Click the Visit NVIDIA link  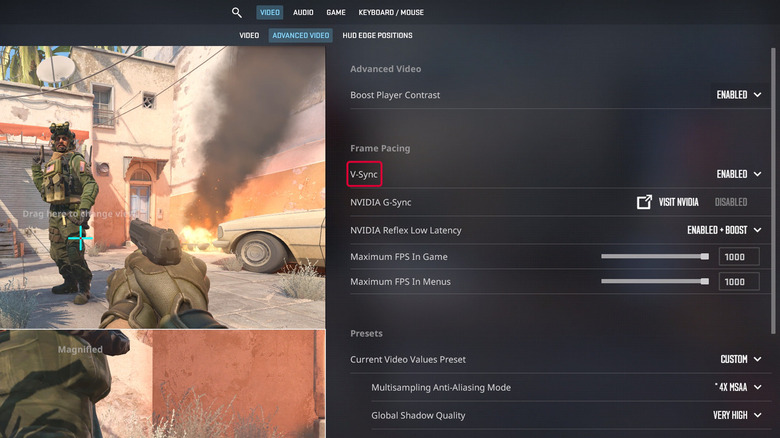(679, 202)
